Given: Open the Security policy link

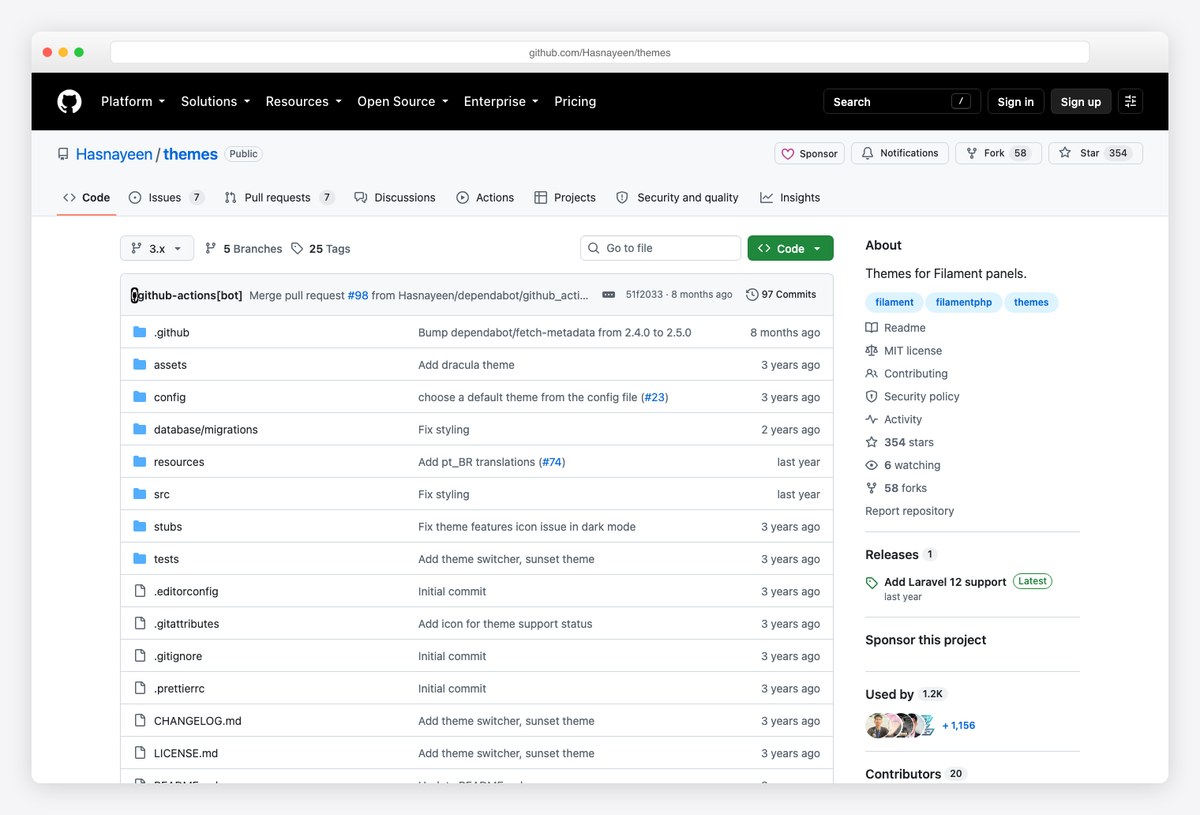Looking at the screenshot, I should pyautogui.click(x=912, y=397).
